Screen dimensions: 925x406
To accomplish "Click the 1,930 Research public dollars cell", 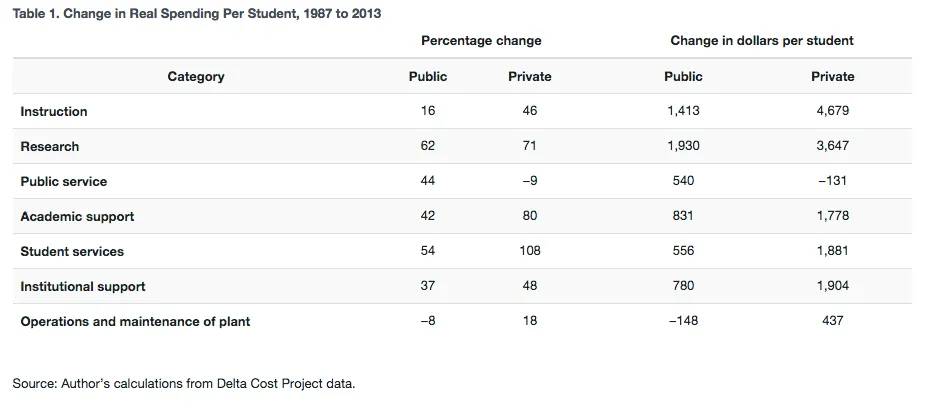I will coord(683,145).
